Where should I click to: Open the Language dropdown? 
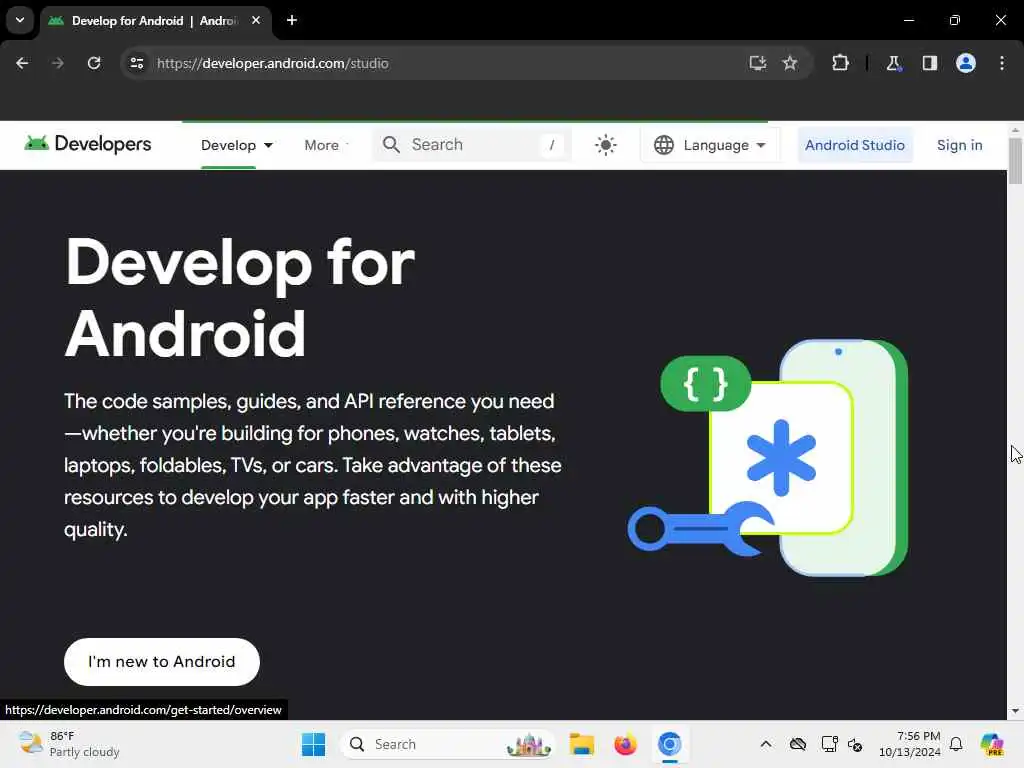pyautogui.click(x=710, y=145)
